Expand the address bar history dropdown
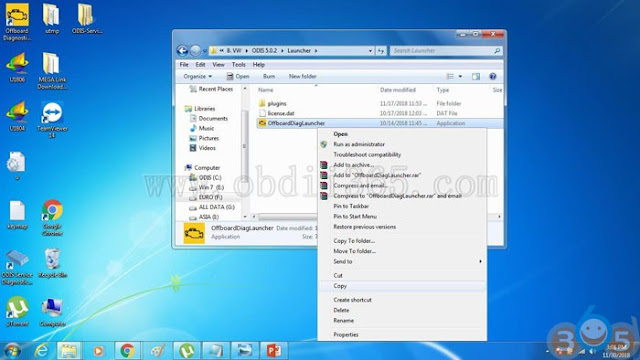640x360 pixels. [370, 51]
